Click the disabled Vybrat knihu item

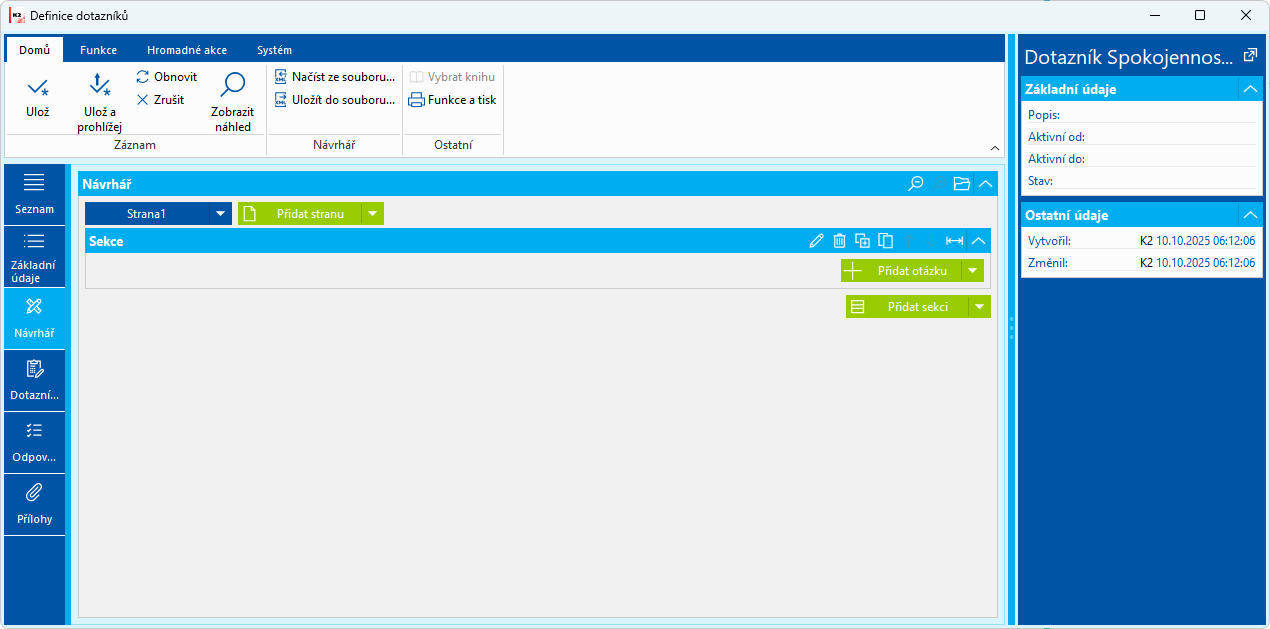(x=452, y=77)
